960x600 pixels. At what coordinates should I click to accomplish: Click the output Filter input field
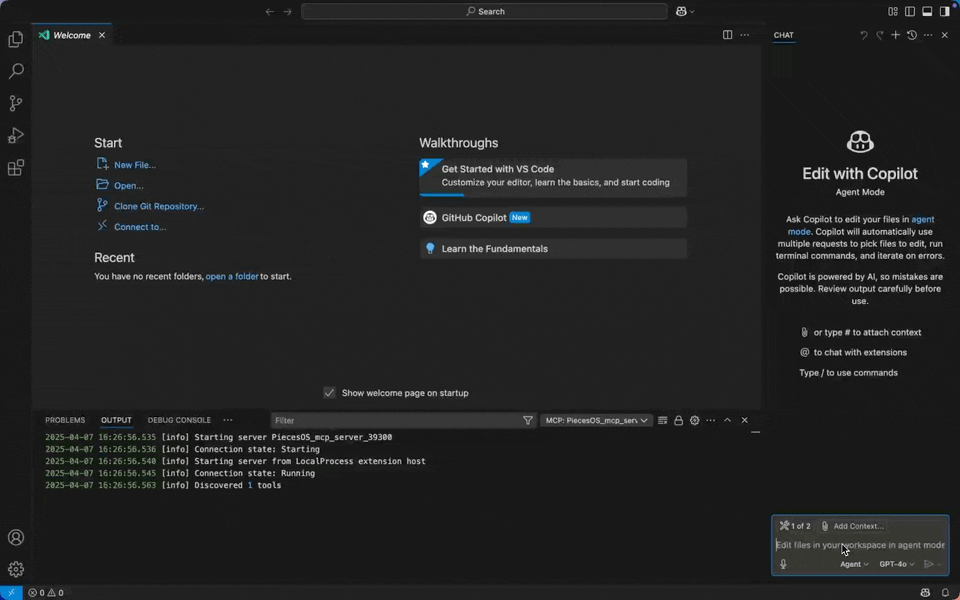(397, 420)
